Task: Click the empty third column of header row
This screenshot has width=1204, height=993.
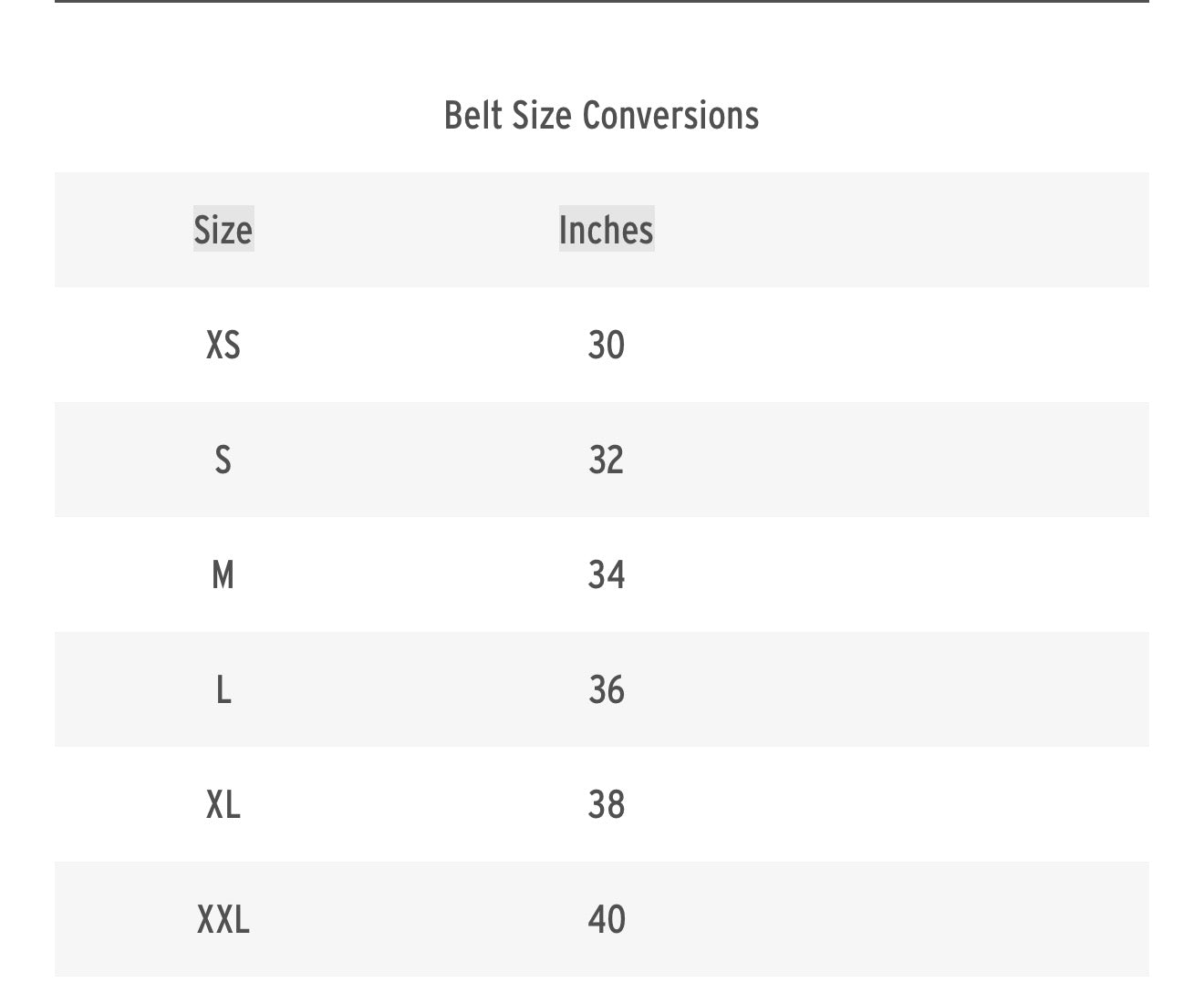Action: pos(958,229)
